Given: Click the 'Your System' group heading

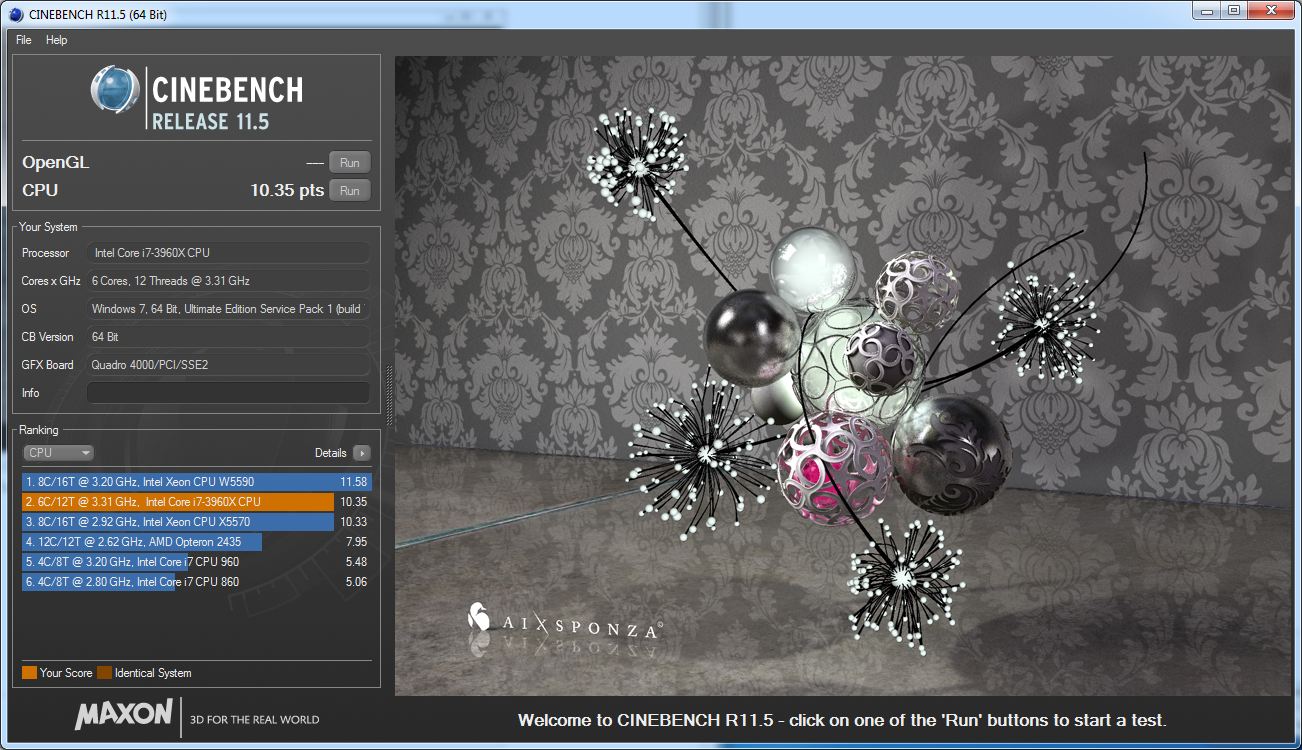Looking at the screenshot, I should pyautogui.click(x=48, y=227).
